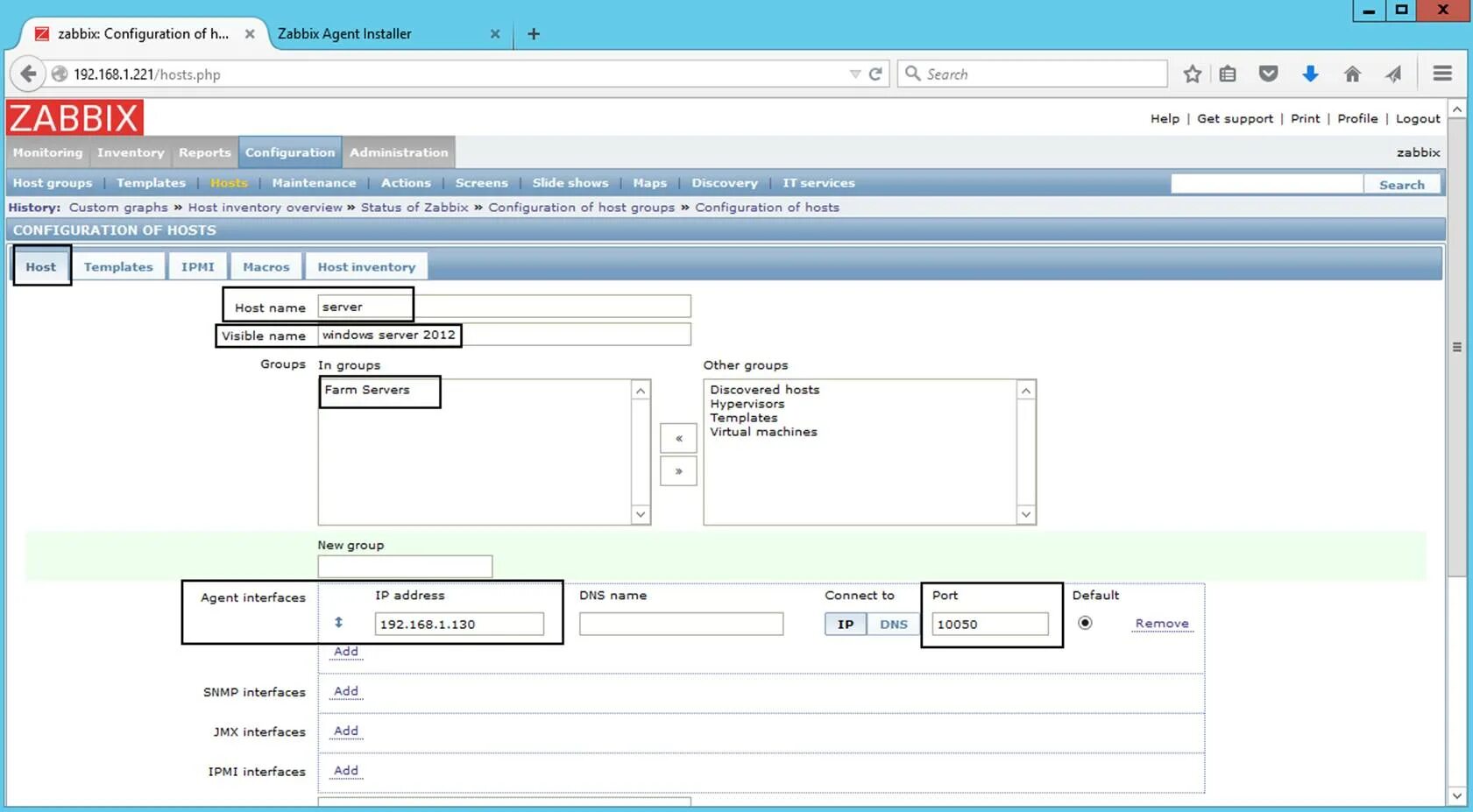Click the New group input field
The width and height of the screenshot is (1473, 812).
coord(405,566)
